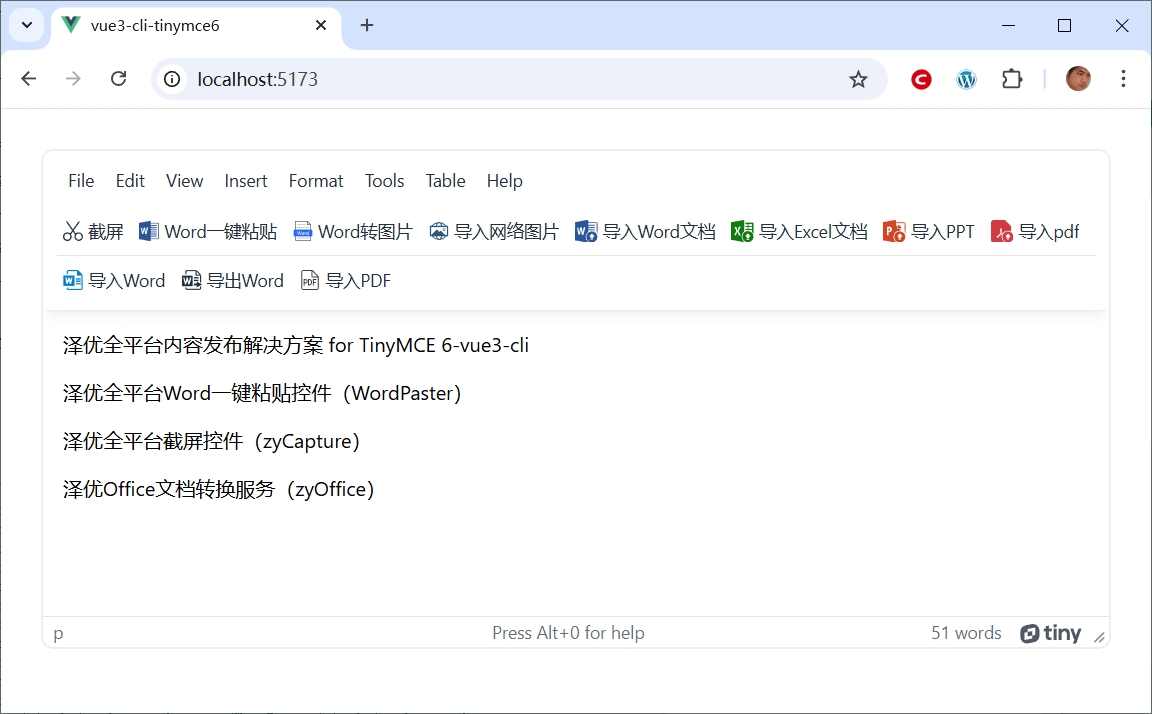Click the 导入PDF icon in second row
Image resolution: width=1152 pixels, height=714 pixels.
click(x=310, y=281)
